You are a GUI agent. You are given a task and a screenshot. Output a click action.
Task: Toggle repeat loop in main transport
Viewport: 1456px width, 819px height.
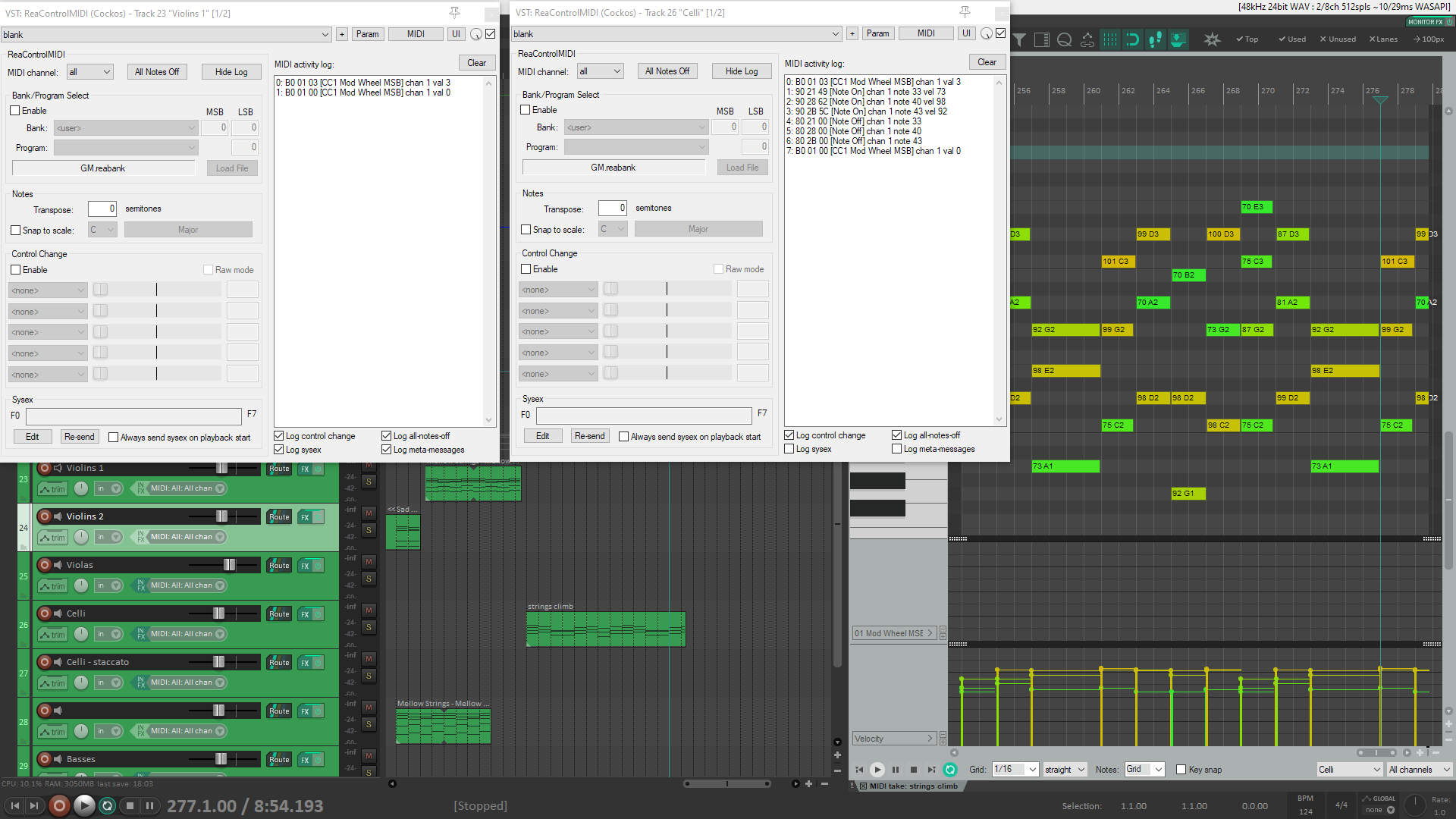coord(108,805)
